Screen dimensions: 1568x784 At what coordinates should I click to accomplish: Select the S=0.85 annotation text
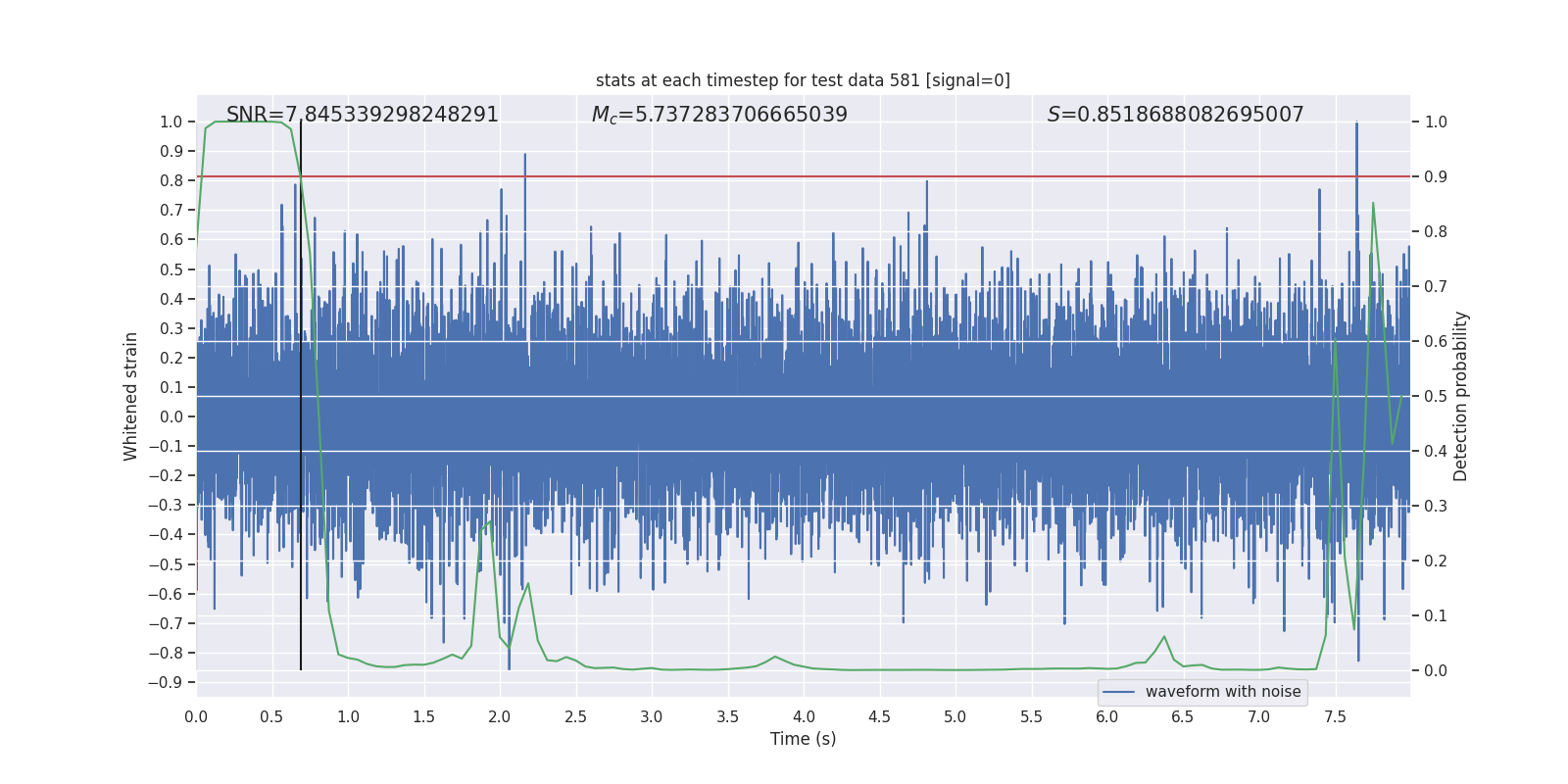click(x=1175, y=115)
